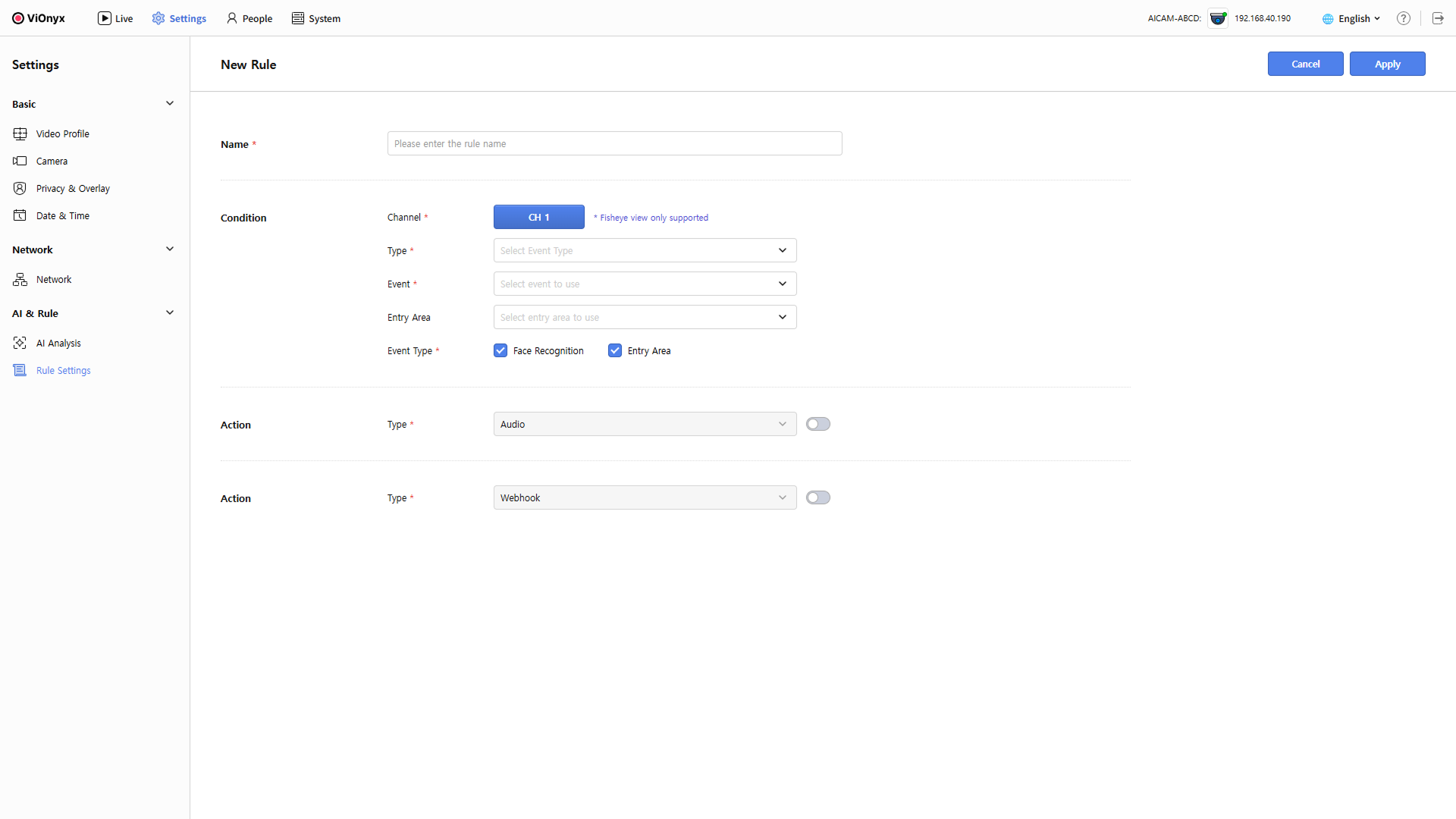The width and height of the screenshot is (1456, 819).
Task: Click the camera device thumbnail icon
Action: [1218, 19]
